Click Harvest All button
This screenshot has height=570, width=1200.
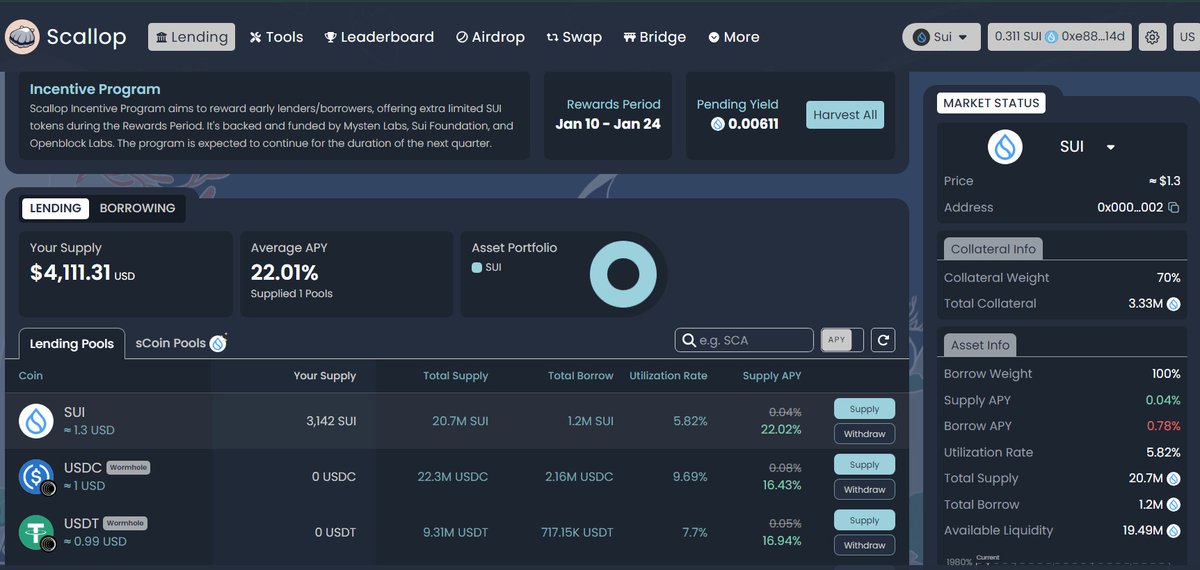[x=845, y=115]
